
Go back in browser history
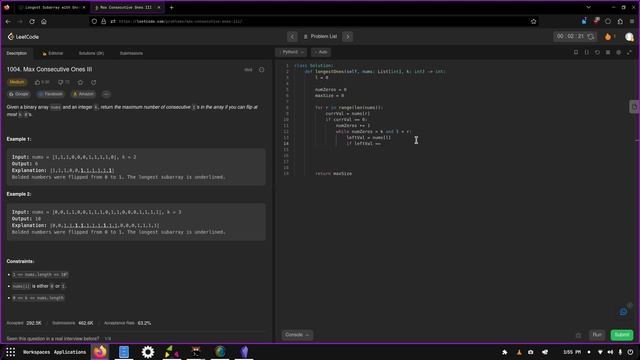(8, 21)
